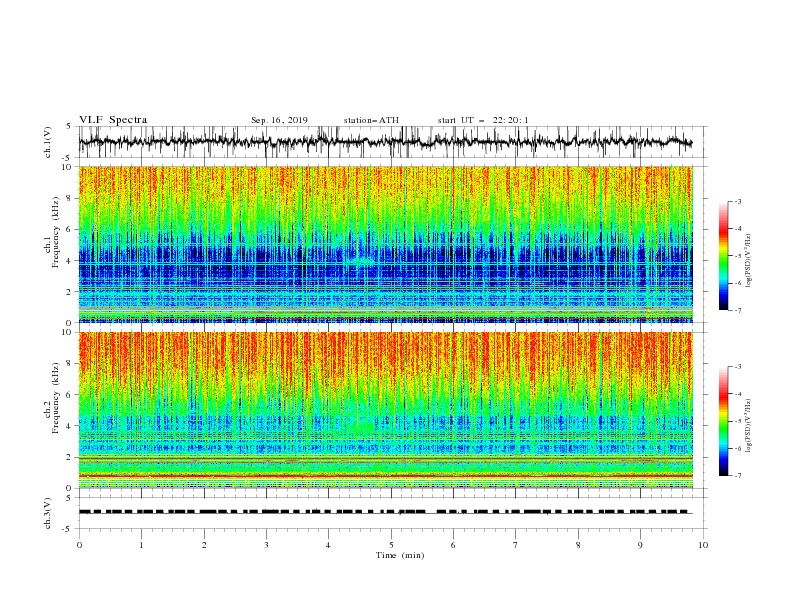Click the "9" tick on the time axis
792x612 pixels.
click(x=640, y=545)
